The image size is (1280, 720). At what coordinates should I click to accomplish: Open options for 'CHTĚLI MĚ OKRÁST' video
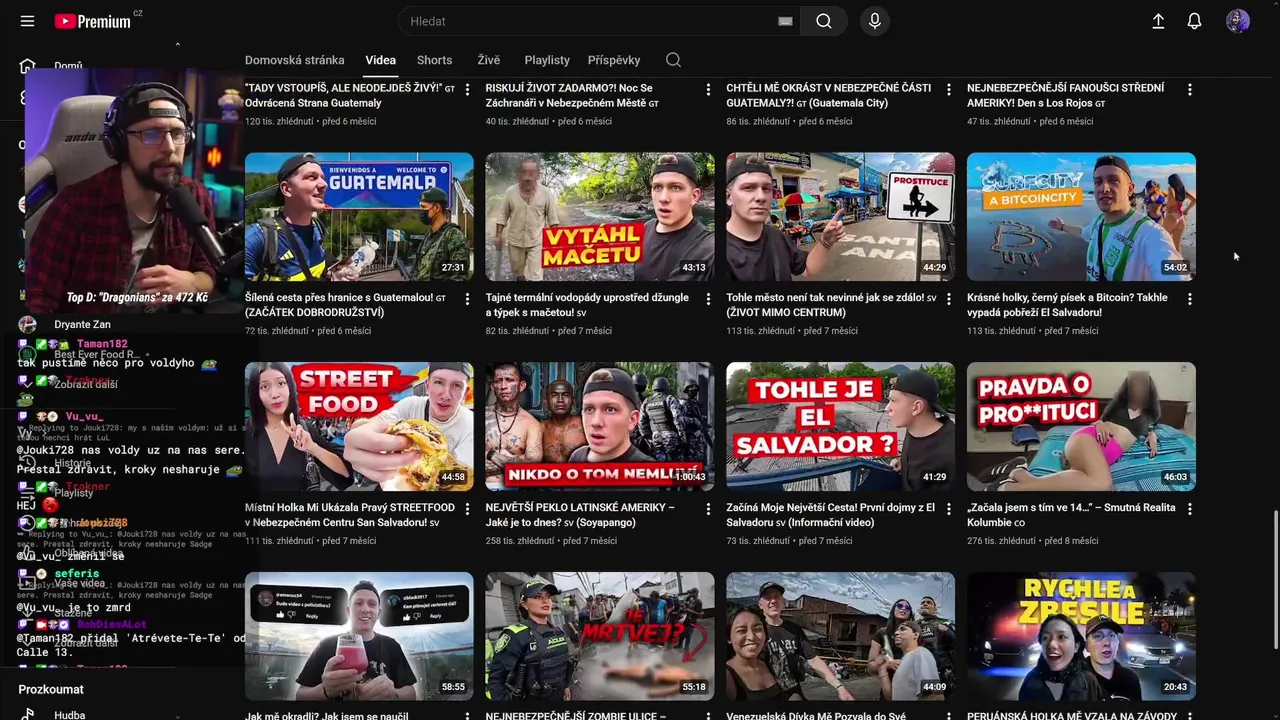(x=949, y=90)
